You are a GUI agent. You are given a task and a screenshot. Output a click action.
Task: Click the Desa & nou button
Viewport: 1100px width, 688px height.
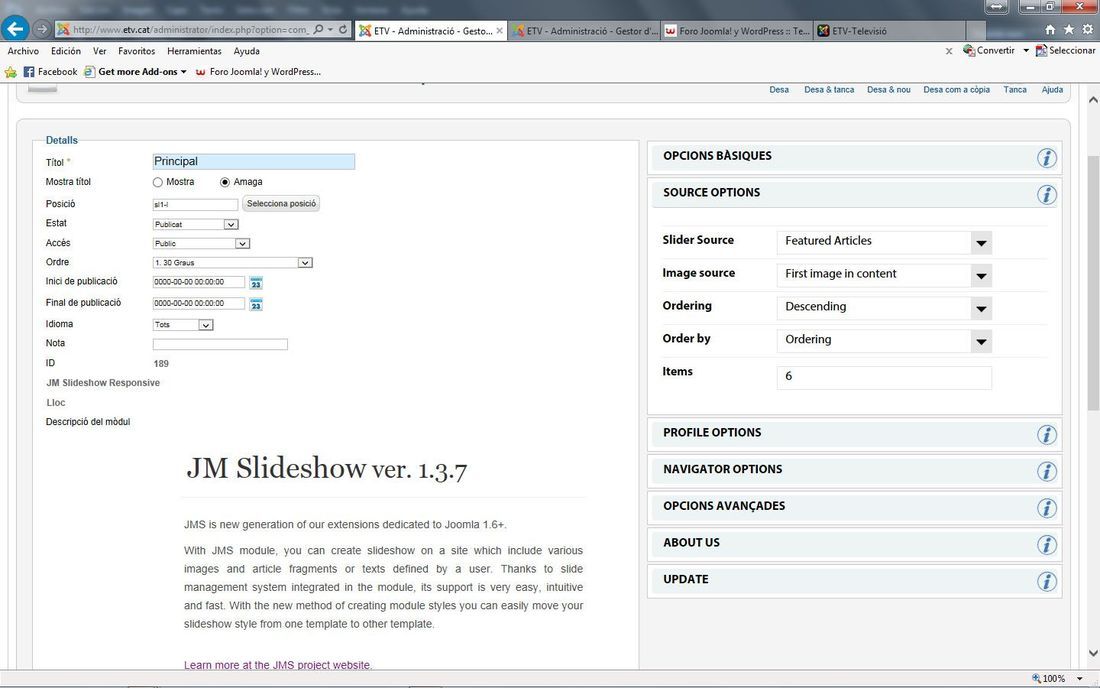coord(889,90)
